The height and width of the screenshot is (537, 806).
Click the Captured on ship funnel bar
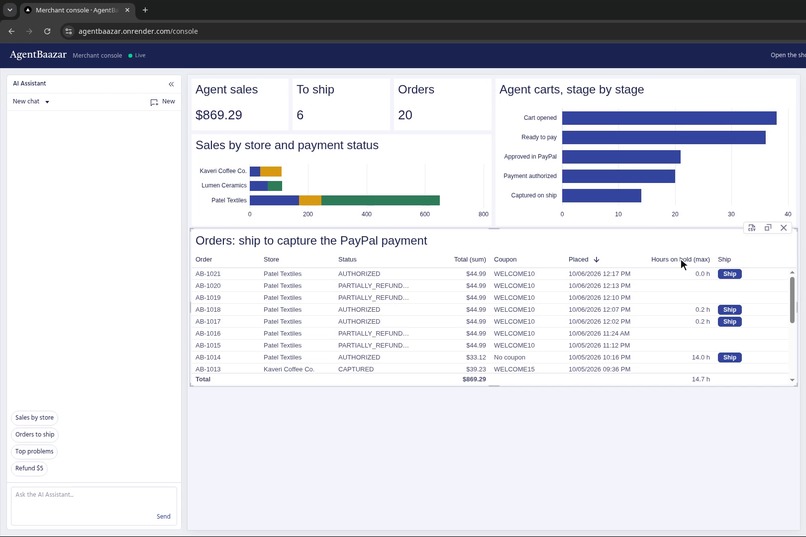(x=601, y=196)
